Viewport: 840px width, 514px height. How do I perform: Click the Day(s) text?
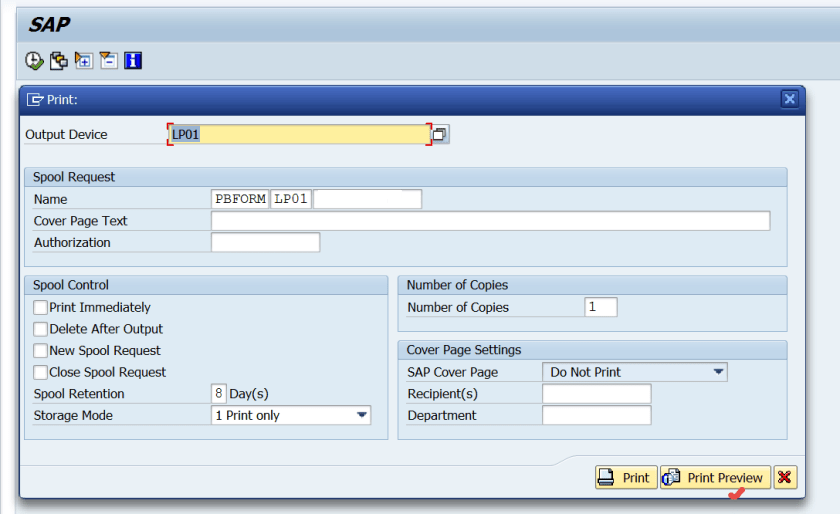[249, 394]
